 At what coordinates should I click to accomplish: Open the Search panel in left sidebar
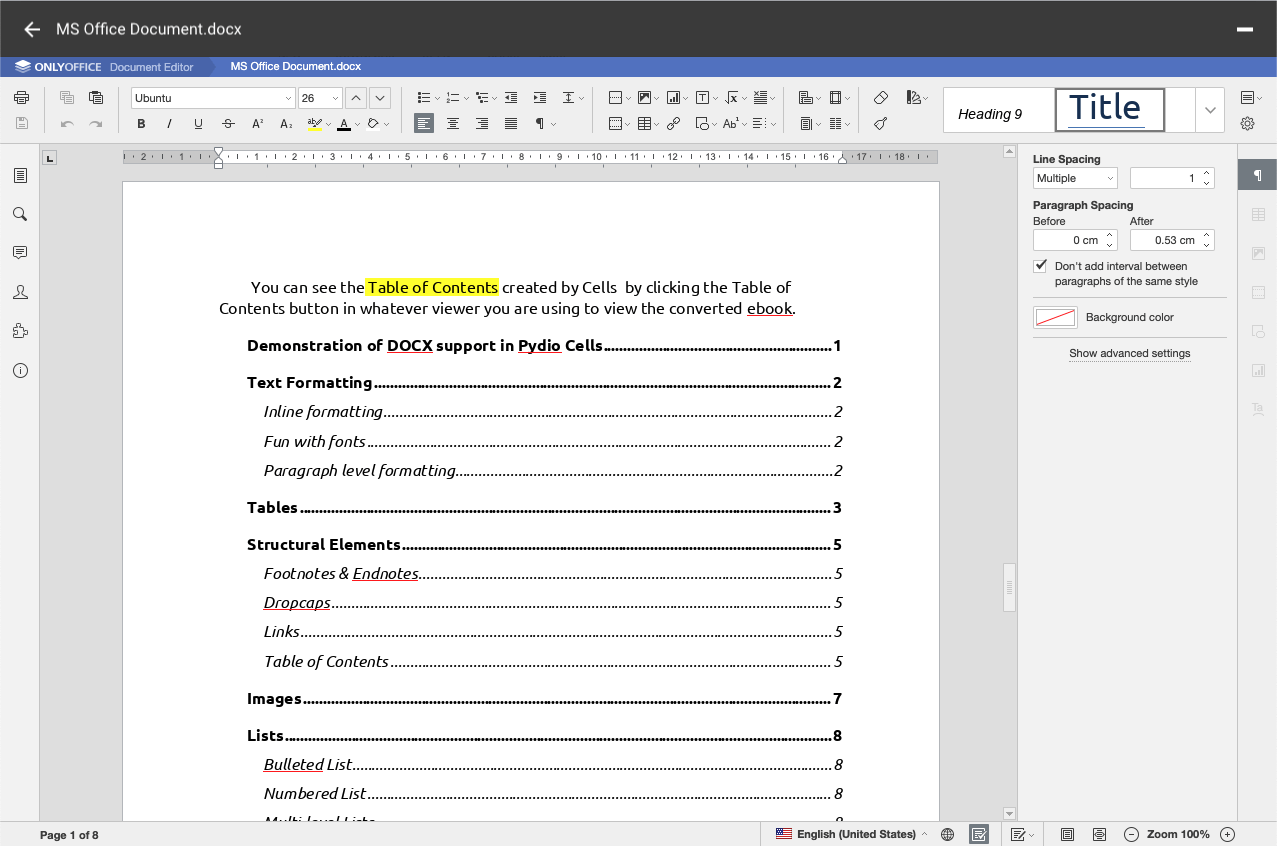[20, 214]
